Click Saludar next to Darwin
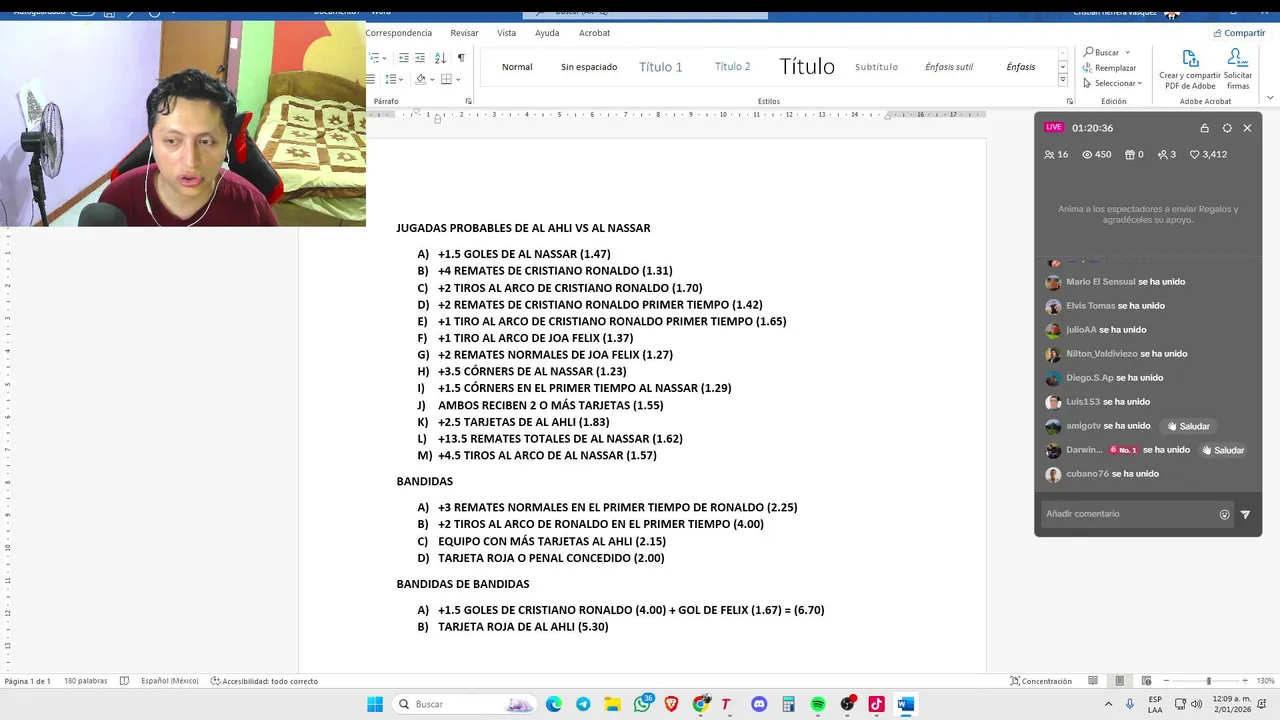The height and width of the screenshot is (720, 1280). 1223,450
